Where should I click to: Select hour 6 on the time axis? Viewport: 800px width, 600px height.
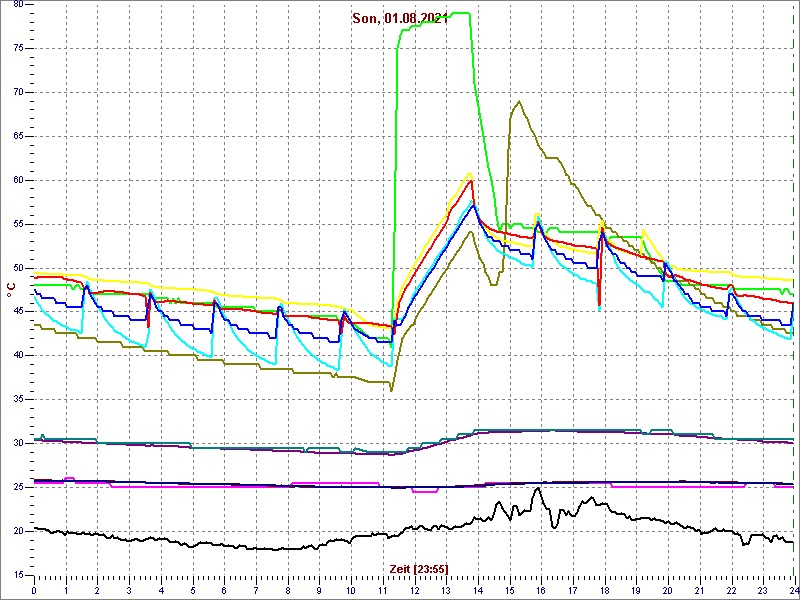tap(225, 590)
